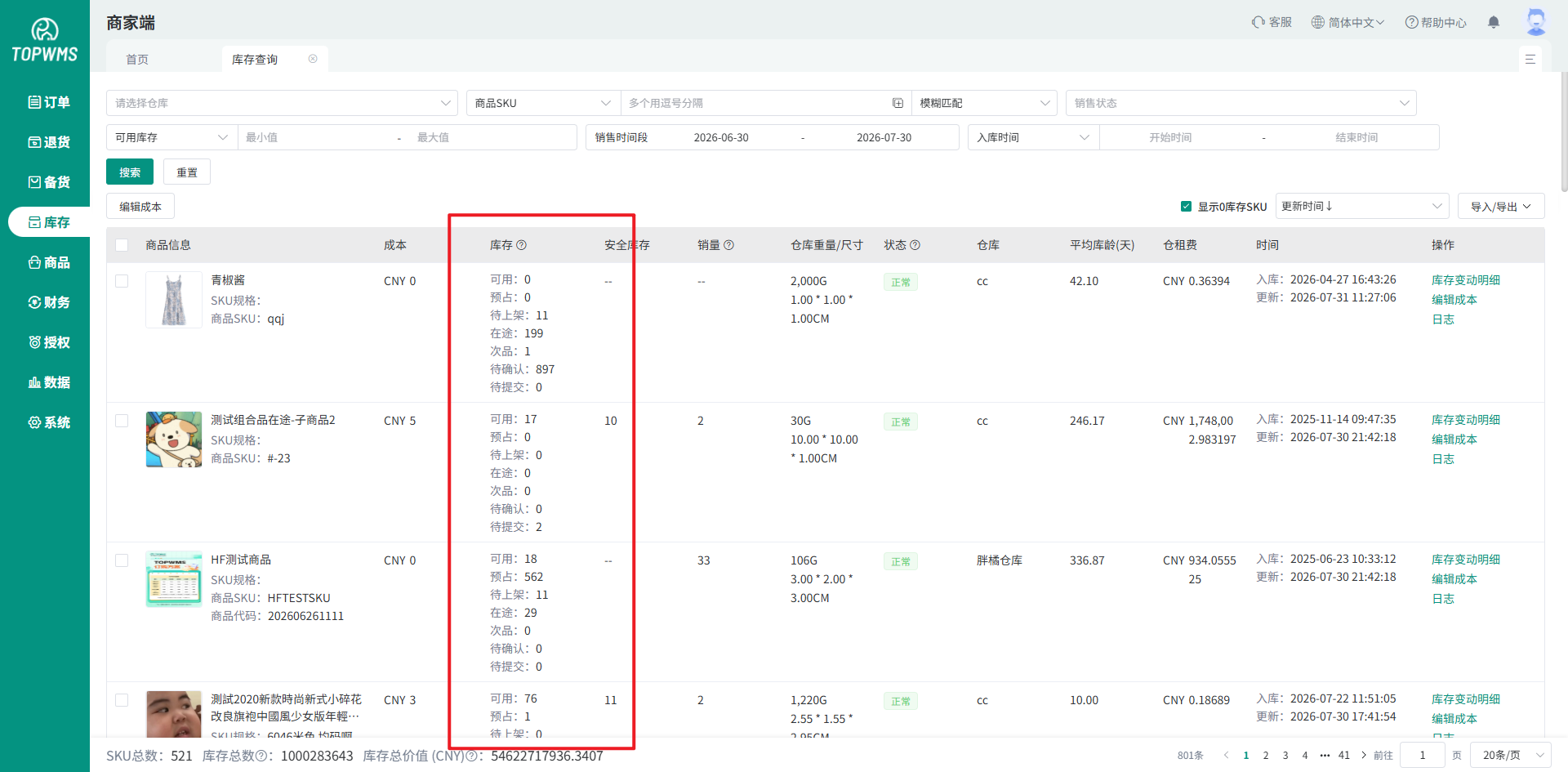Screen dimensions: 1568x772
Task: Open 商品 in the sidebar
Action: pyautogui.click(x=49, y=262)
